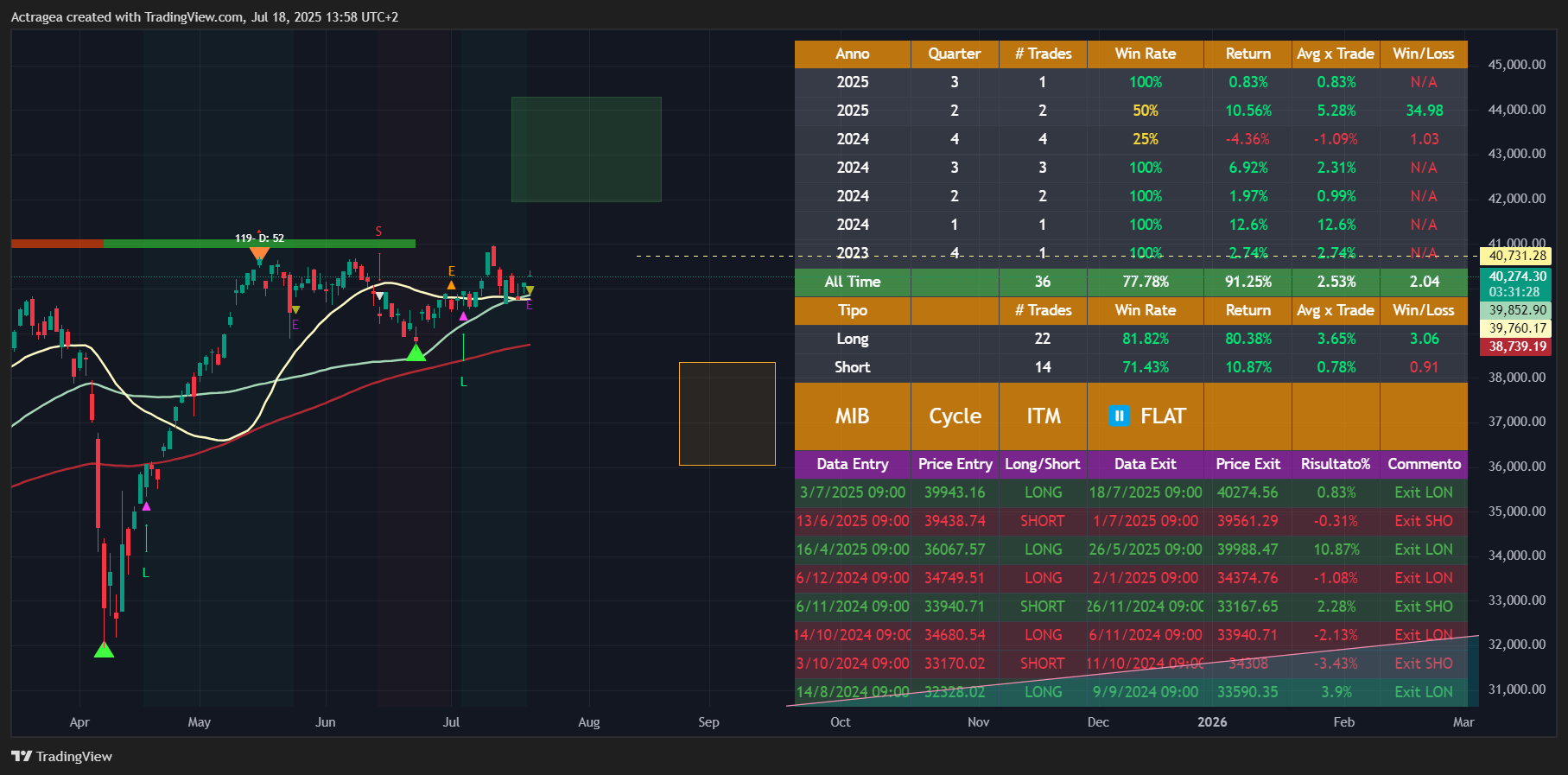Click the -2.13% result cell
The image size is (1568, 775).
pos(1336,635)
